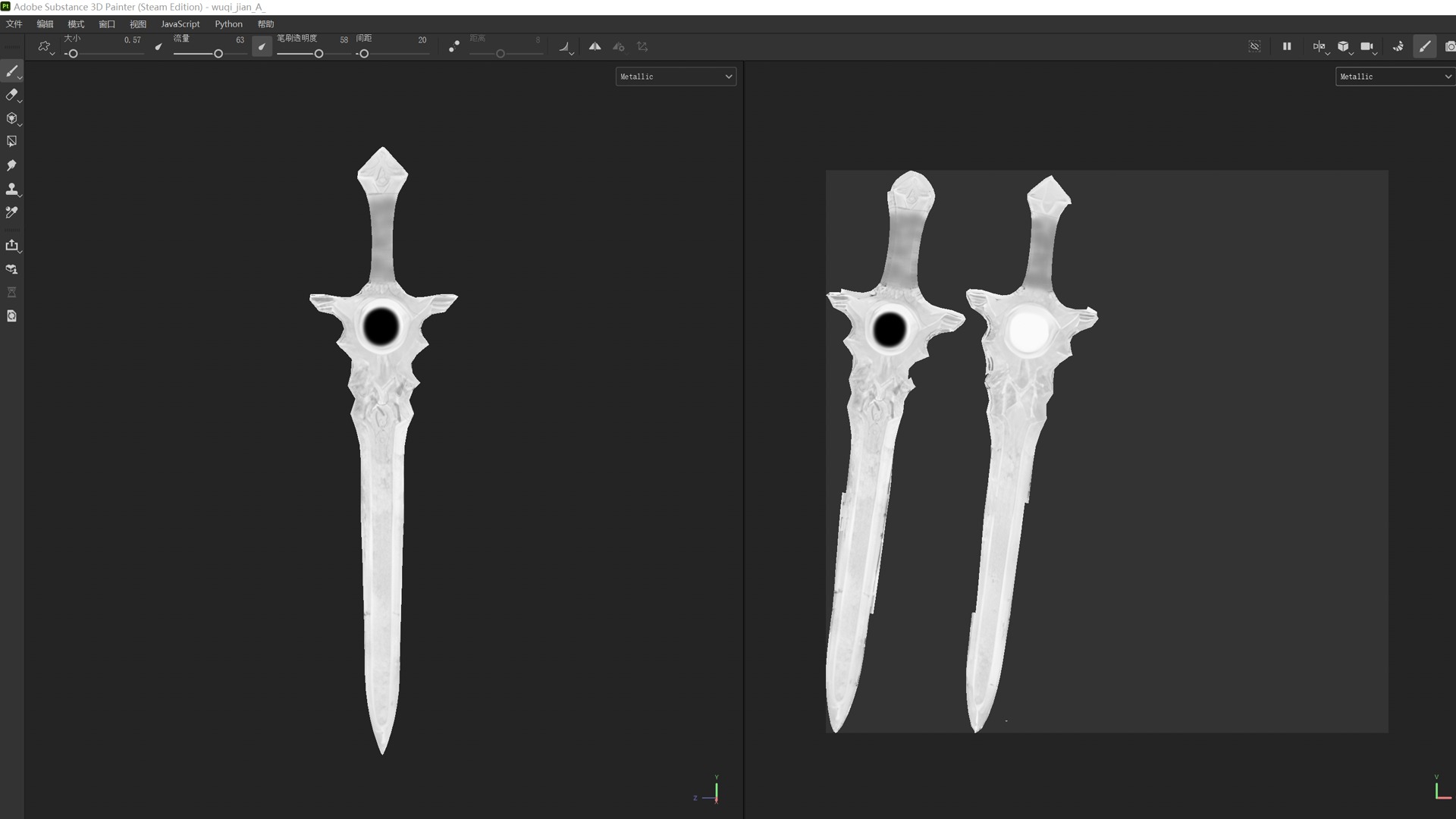The image size is (1456, 819).
Task: Toggle lazy mouse option
Action: 453,46
